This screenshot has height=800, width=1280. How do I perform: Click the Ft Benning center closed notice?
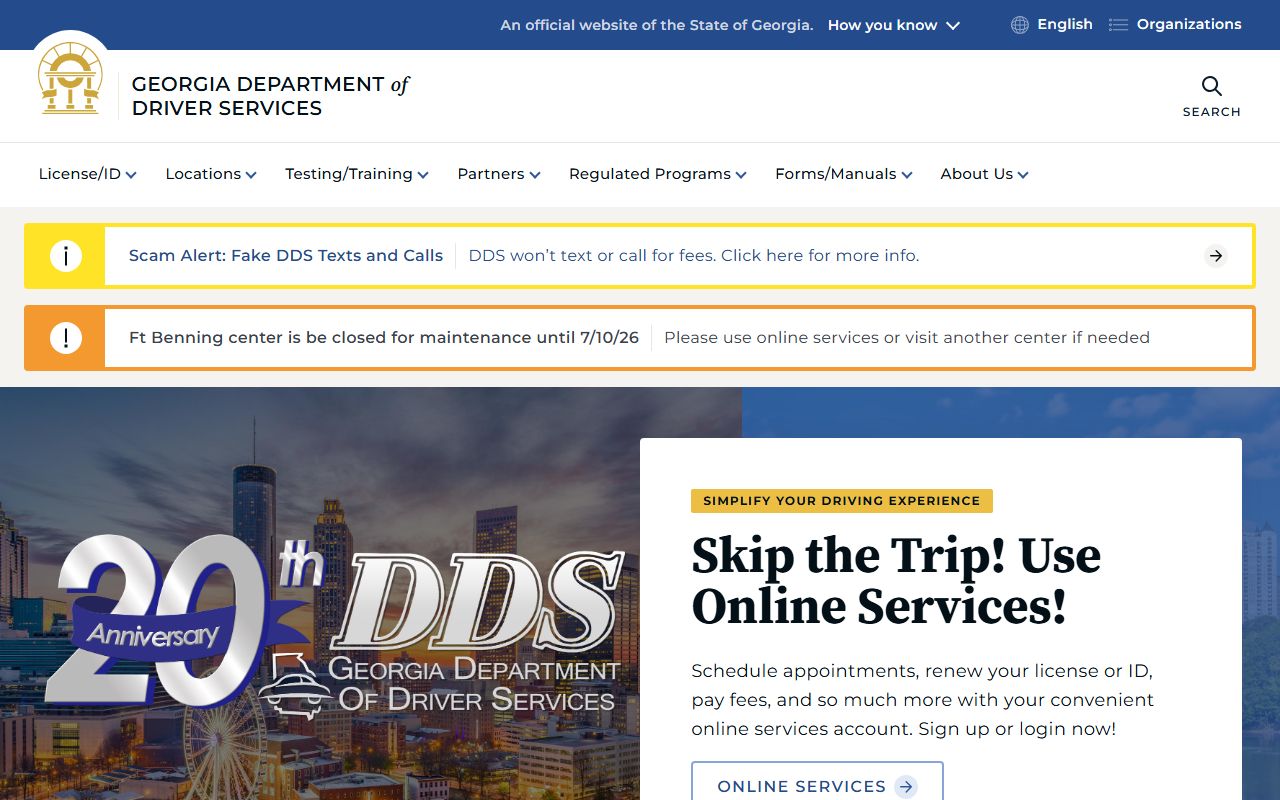pyautogui.click(x=384, y=338)
